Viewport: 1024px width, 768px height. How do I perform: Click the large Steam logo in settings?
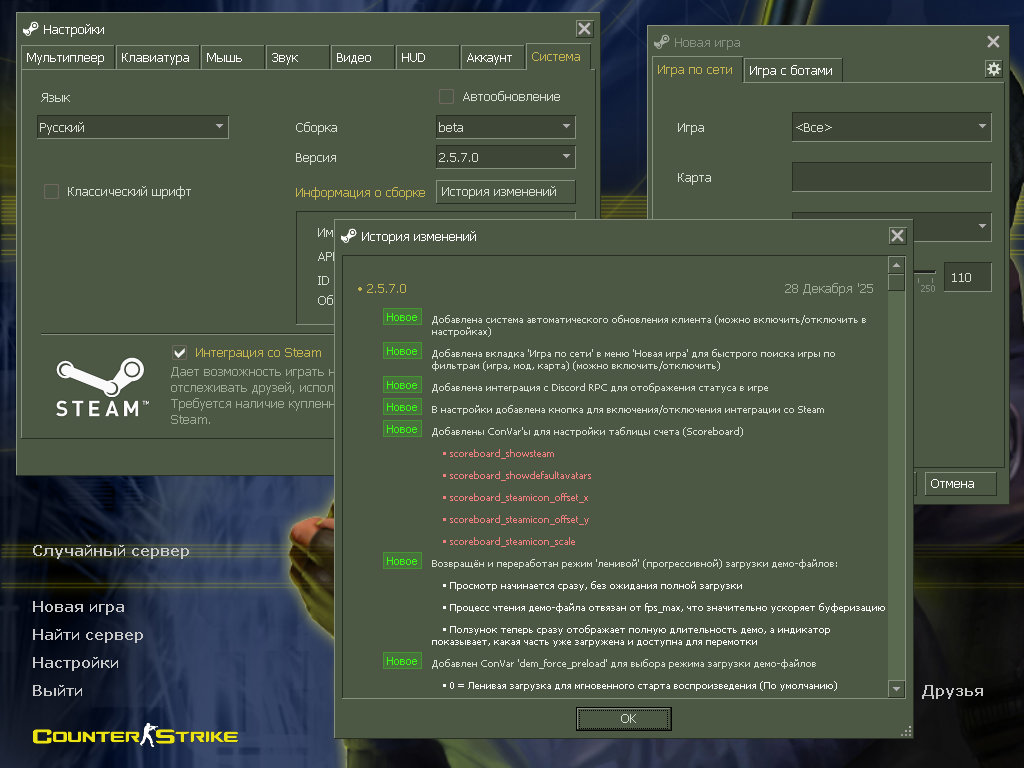coord(101,387)
